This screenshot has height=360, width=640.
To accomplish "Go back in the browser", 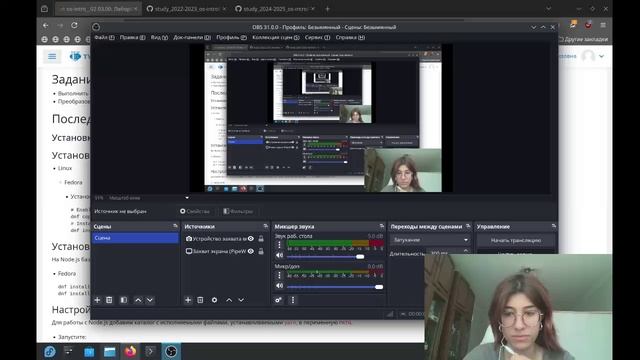I will pyautogui.click(x=46, y=25).
